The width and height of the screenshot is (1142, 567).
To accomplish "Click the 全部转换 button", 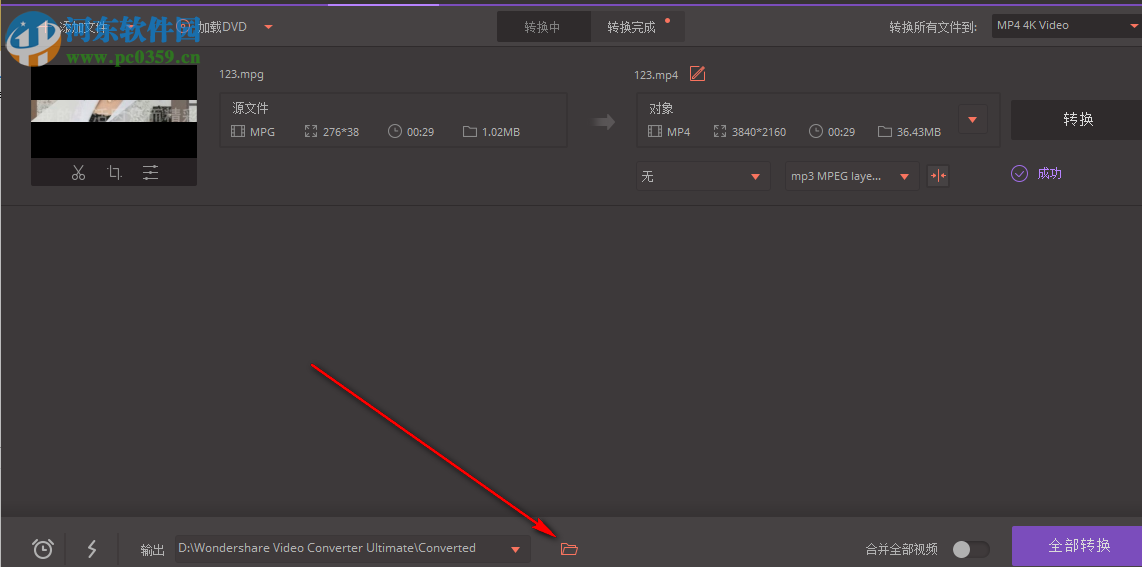I will 1077,546.
